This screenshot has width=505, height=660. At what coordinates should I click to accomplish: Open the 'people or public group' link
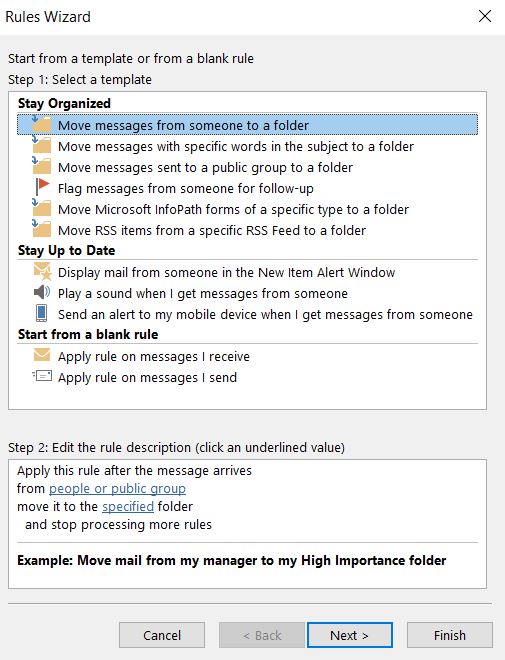pyautogui.click(x=117, y=488)
